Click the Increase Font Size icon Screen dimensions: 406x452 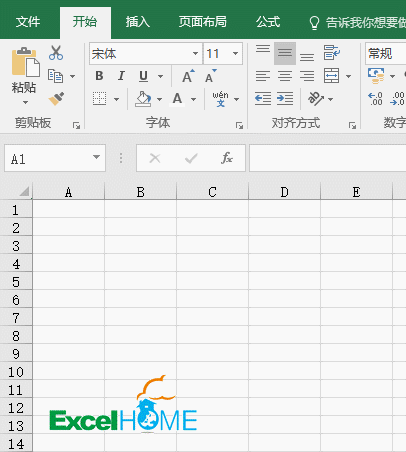point(188,76)
